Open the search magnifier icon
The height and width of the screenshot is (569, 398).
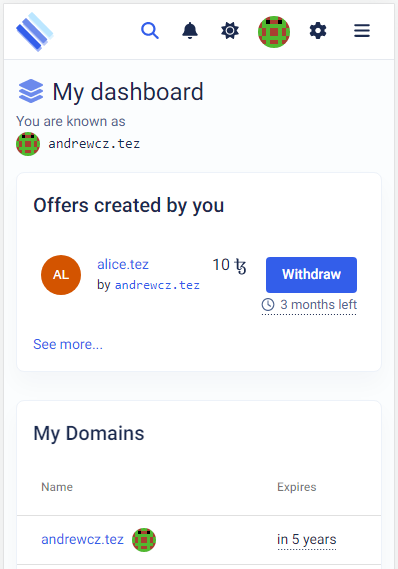click(x=150, y=31)
